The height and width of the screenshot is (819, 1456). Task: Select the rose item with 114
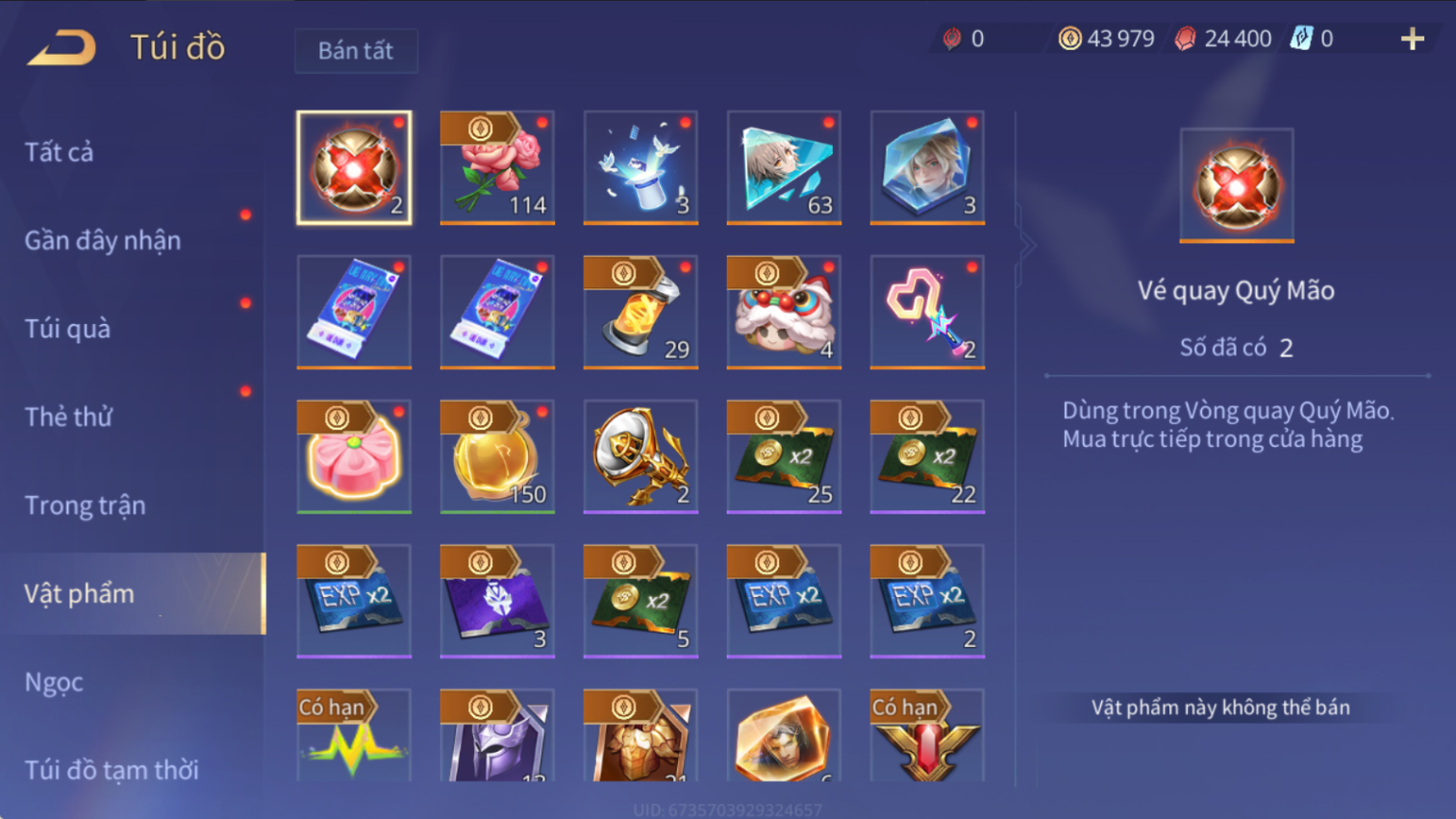497,167
